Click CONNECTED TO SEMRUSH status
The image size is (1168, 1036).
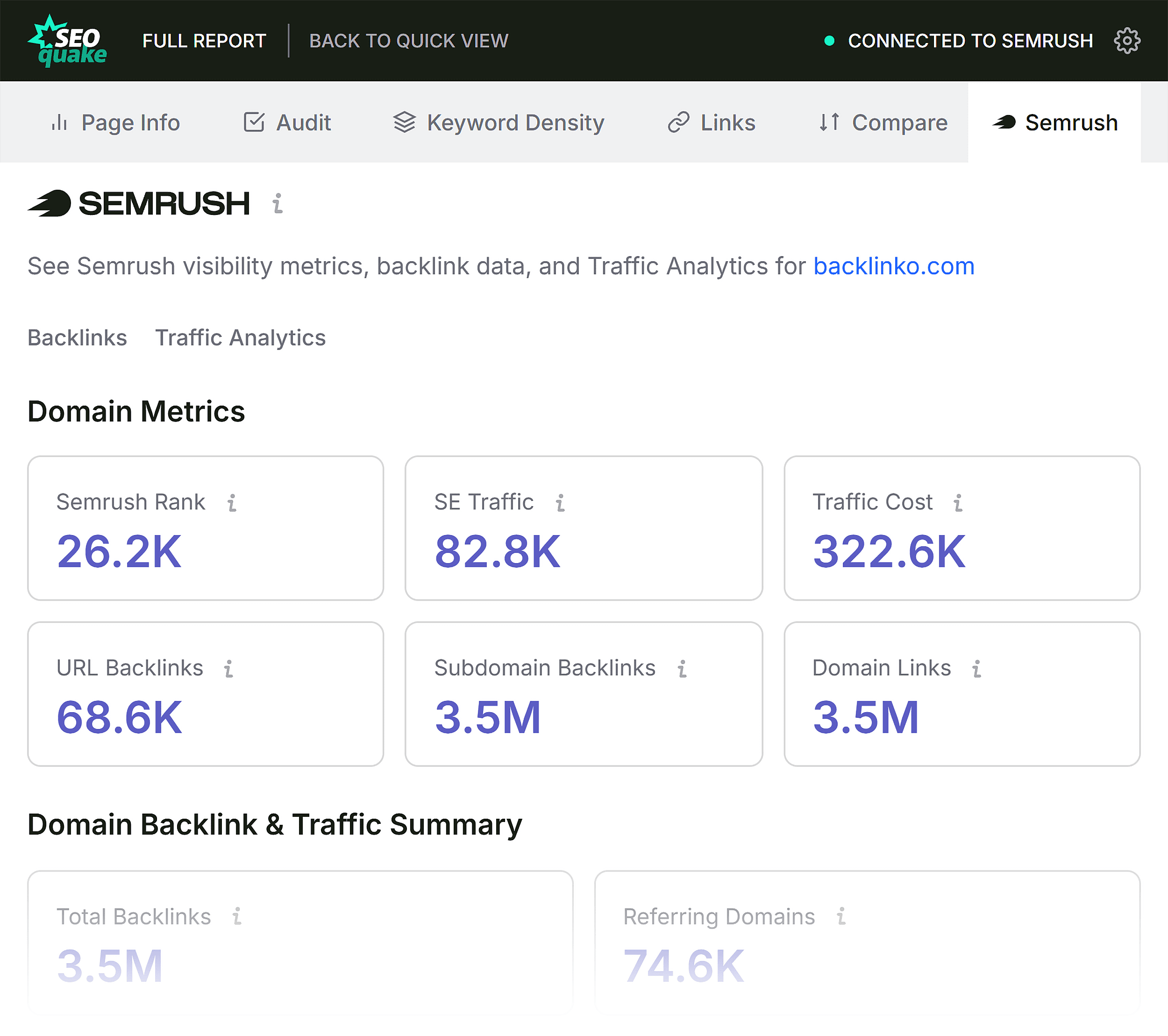point(959,41)
